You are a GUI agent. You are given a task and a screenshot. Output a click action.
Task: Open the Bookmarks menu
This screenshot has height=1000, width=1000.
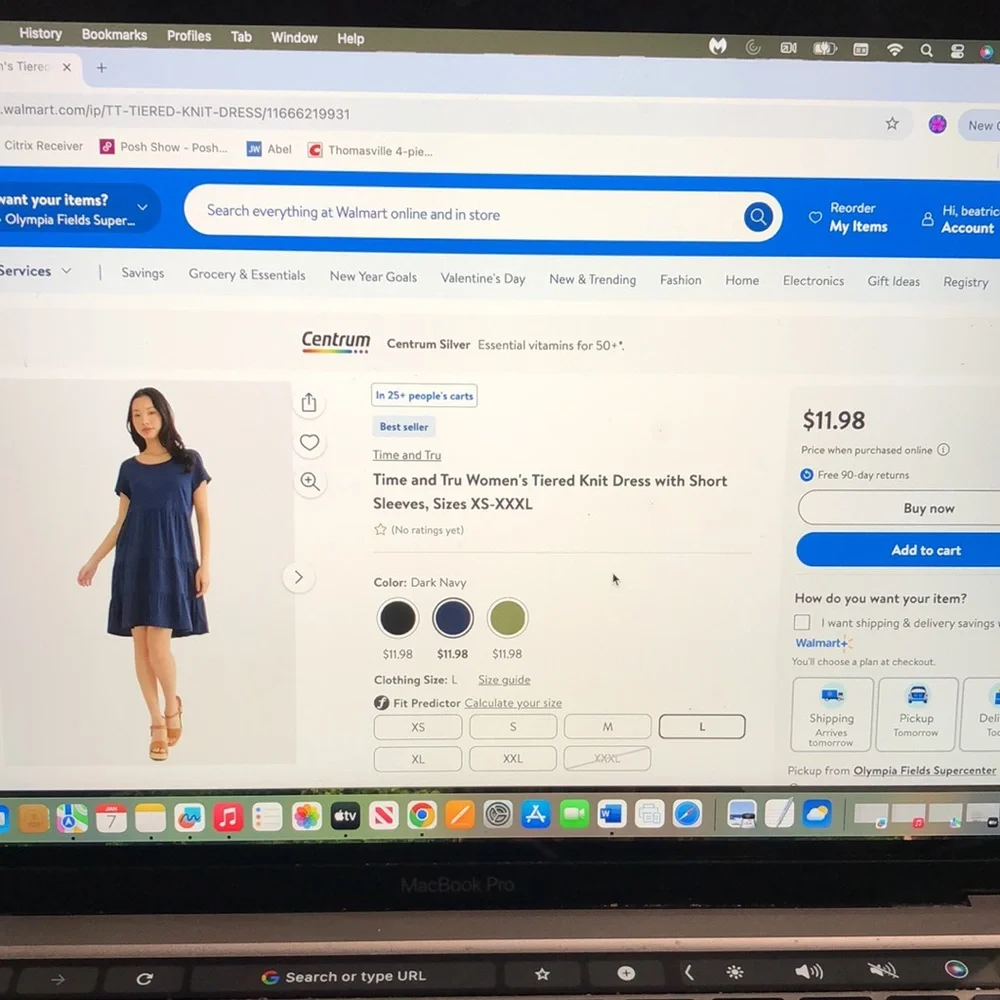pos(114,34)
